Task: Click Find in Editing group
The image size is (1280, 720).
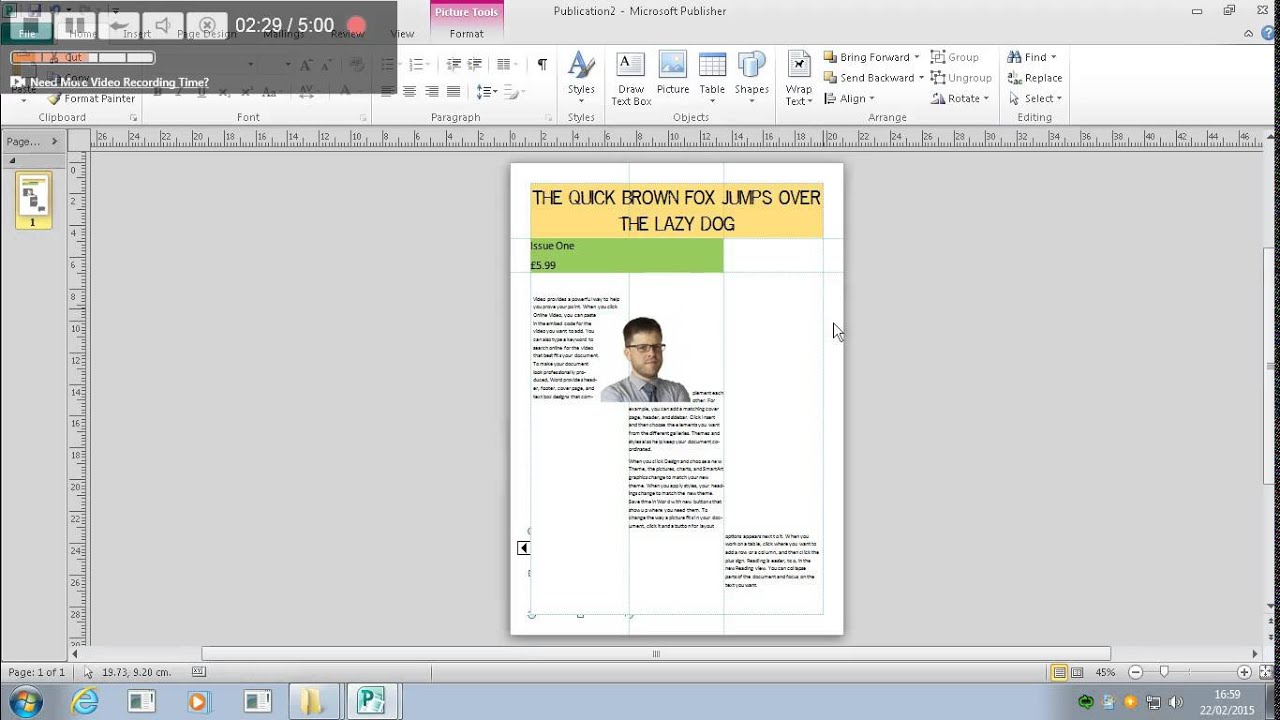Action: (1031, 57)
